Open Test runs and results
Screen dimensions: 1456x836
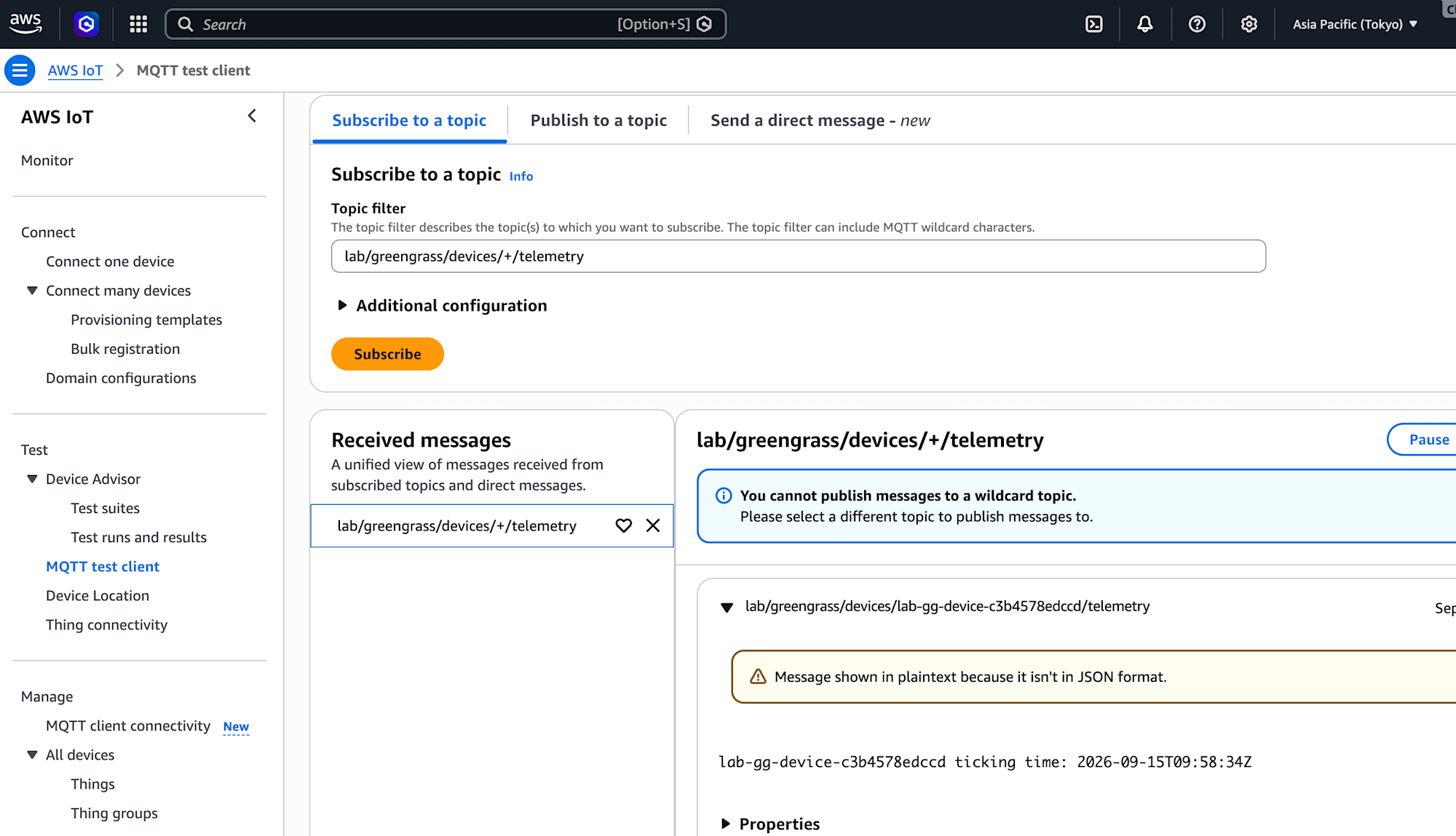pyautogui.click(x=138, y=537)
